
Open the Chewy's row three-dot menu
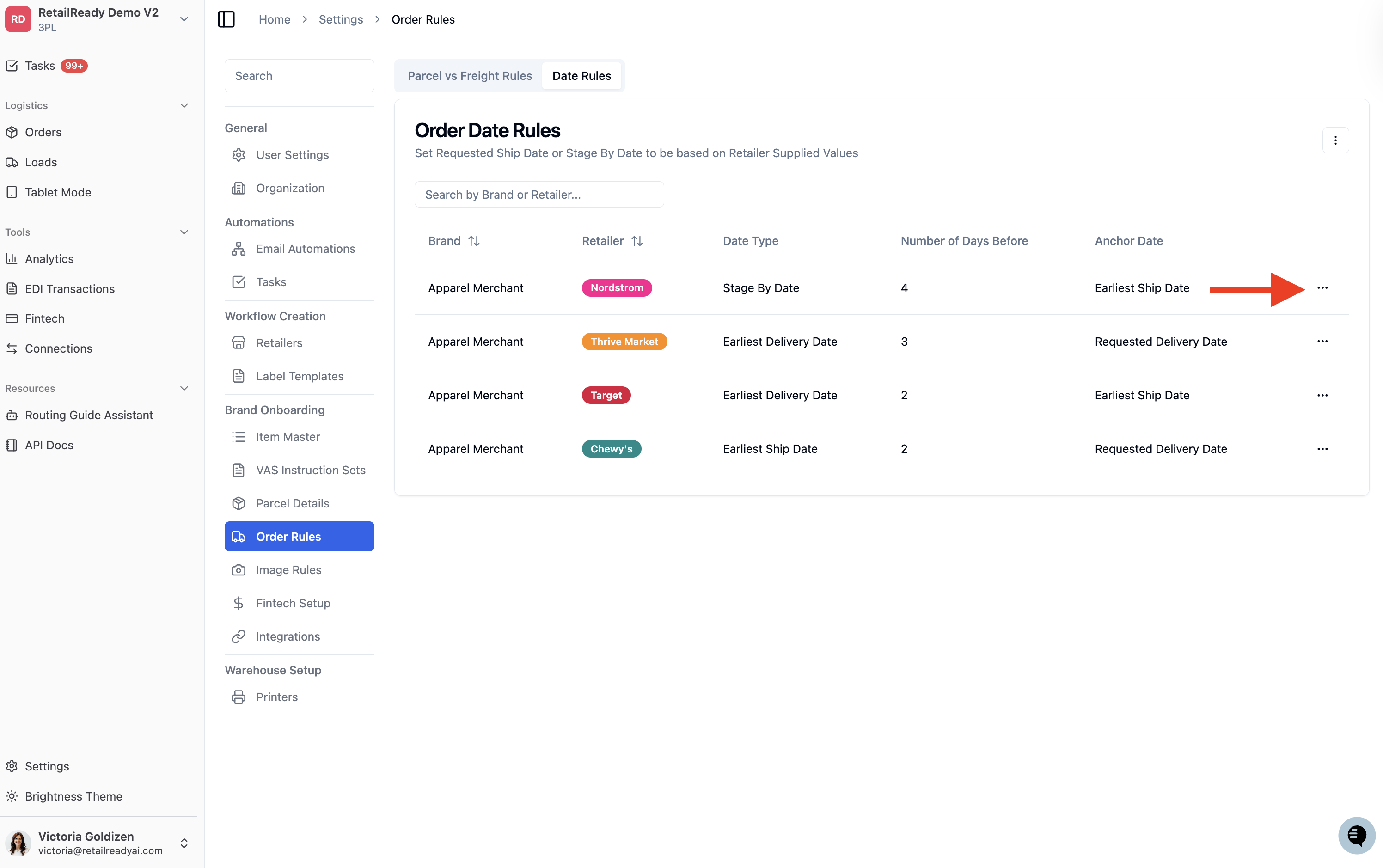pyautogui.click(x=1322, y=449)
